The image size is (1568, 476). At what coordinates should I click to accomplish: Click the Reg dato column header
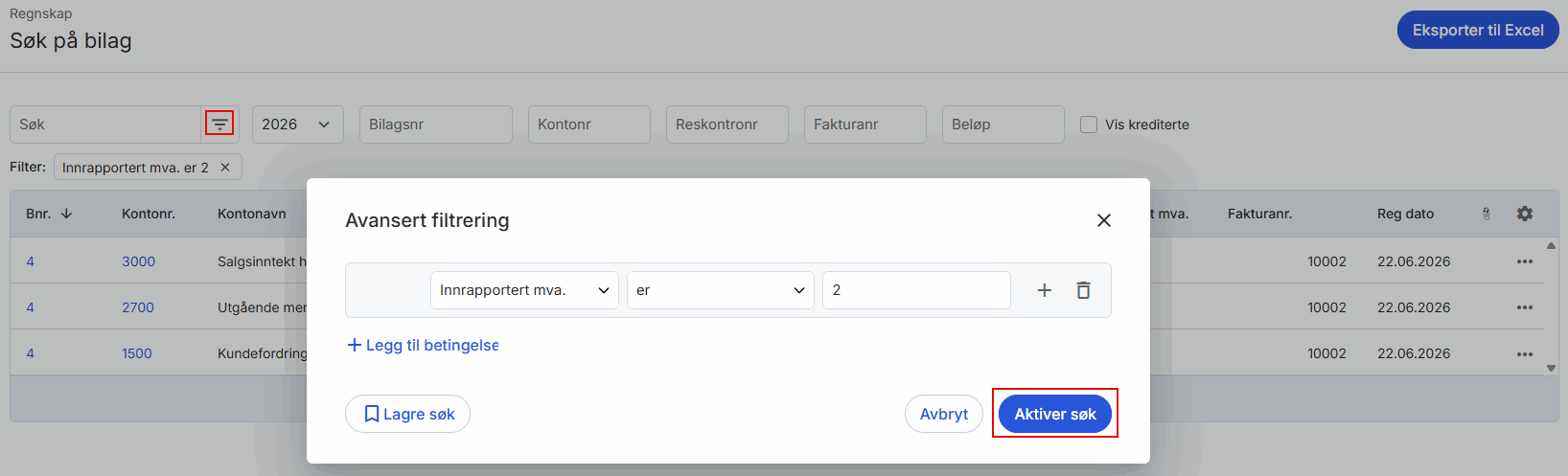[x=1405, y=214]
